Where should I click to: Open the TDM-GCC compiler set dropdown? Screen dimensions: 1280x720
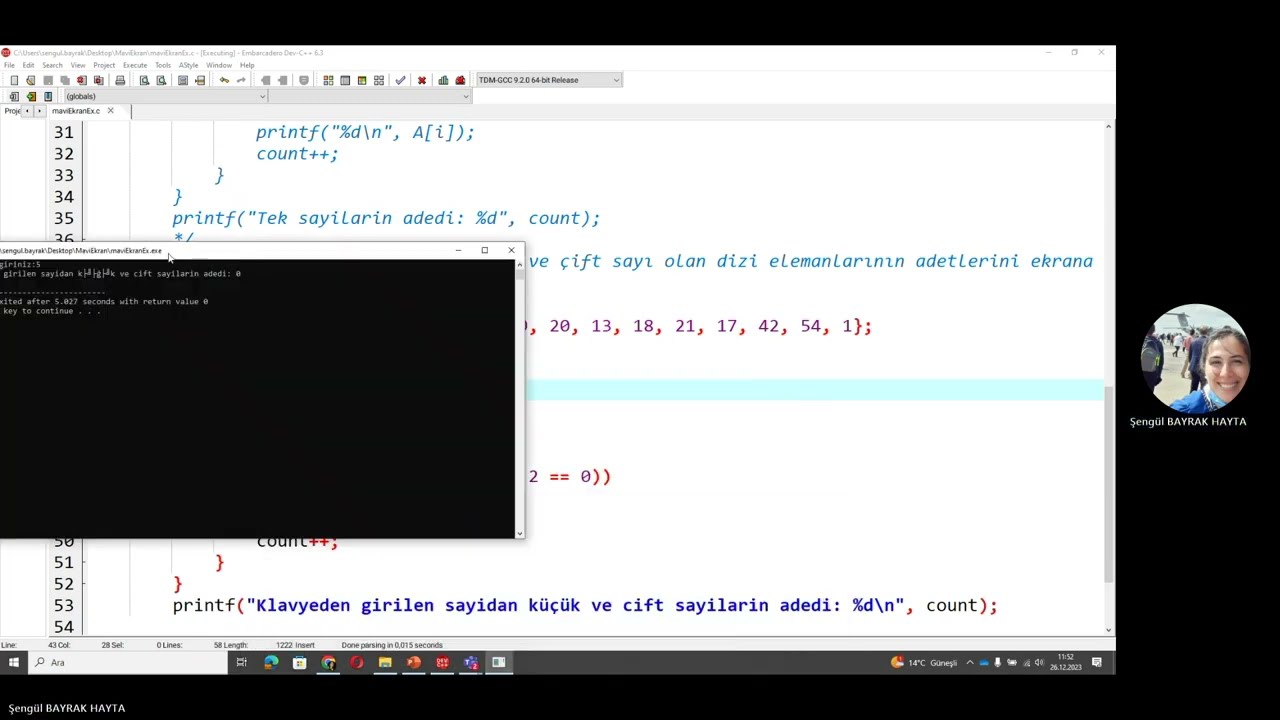point(549,80)
